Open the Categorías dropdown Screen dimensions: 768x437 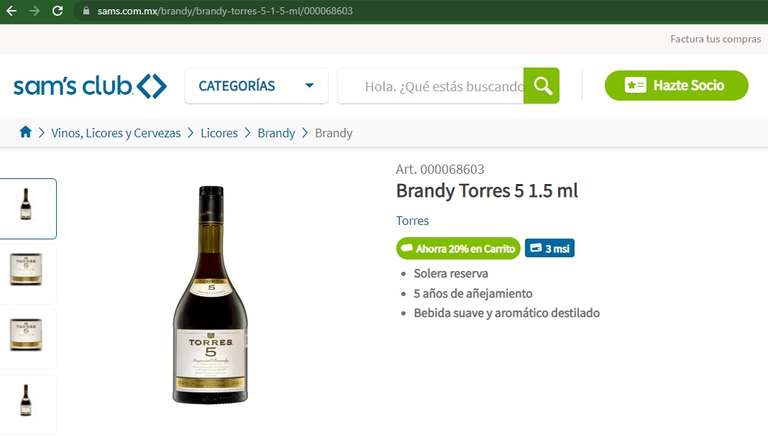256,86
